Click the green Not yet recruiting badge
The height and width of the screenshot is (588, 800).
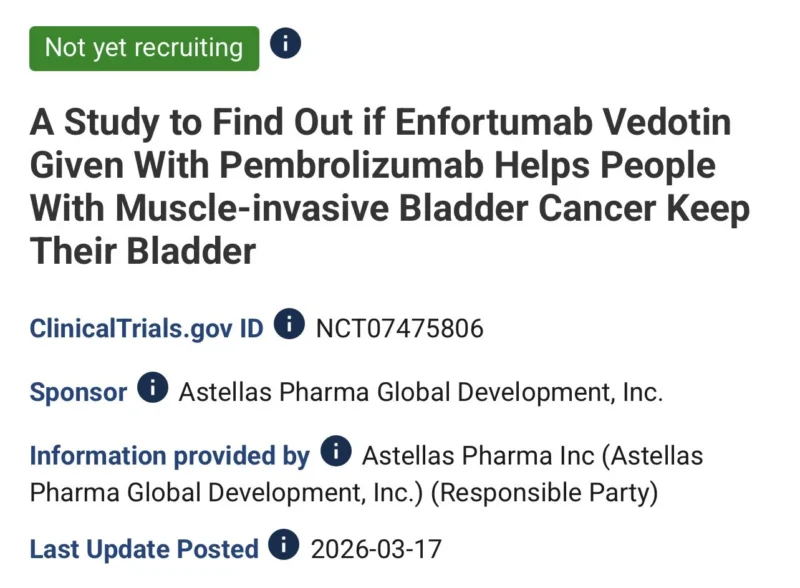pos(144,48)
